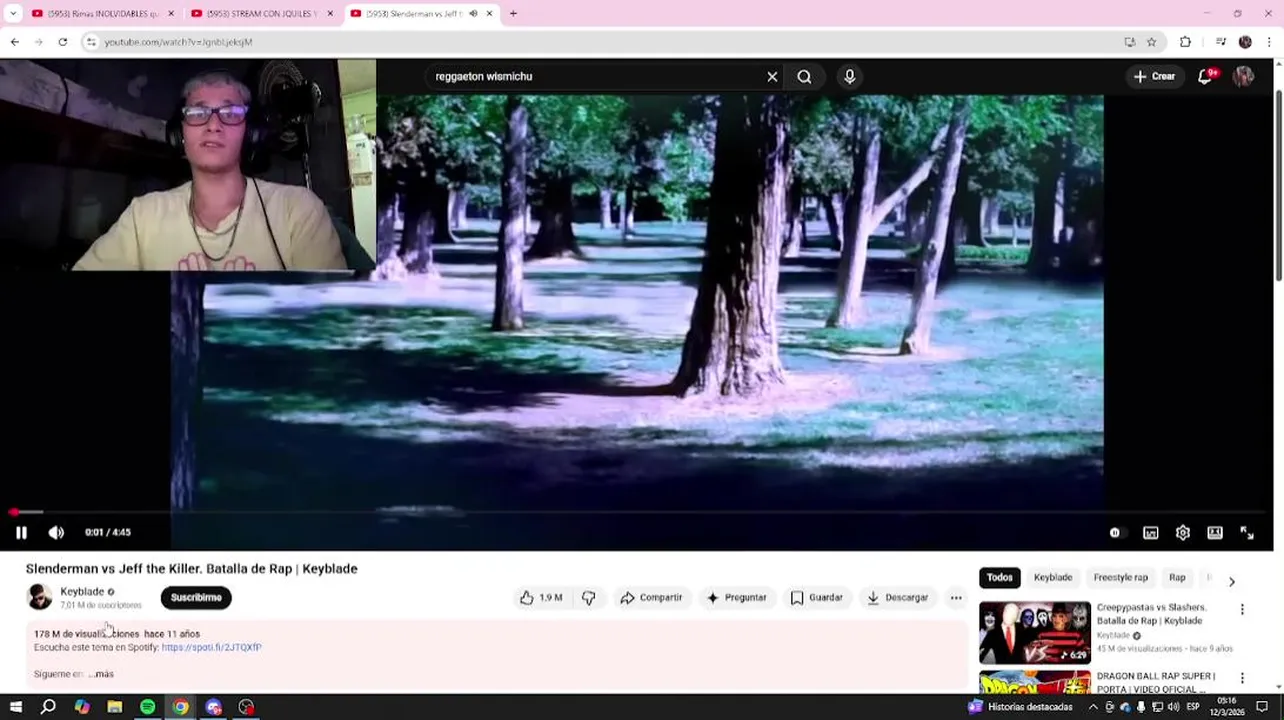The width and height of the screenshot is (1284, 720).
Task: Open options menu for Creepypastas vs Slashers video
Action: (1243, 610)
